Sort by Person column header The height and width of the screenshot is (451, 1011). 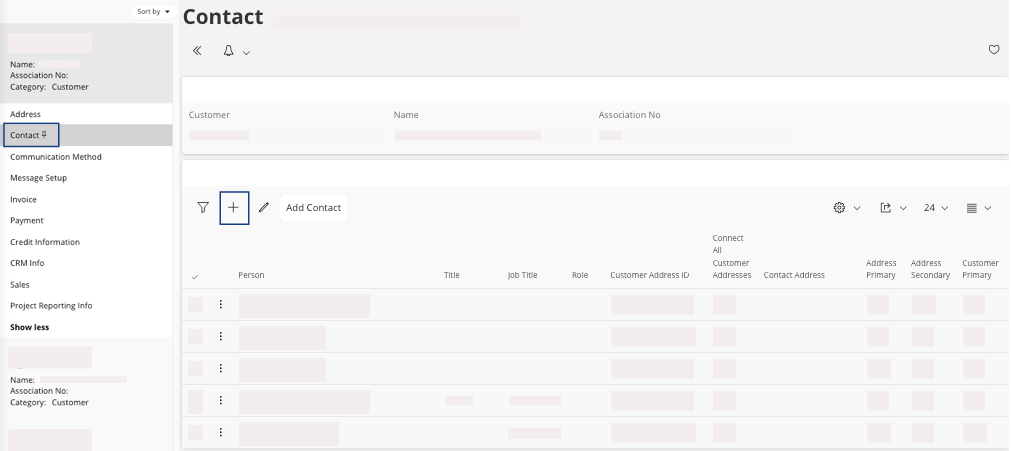click(251, 275)
